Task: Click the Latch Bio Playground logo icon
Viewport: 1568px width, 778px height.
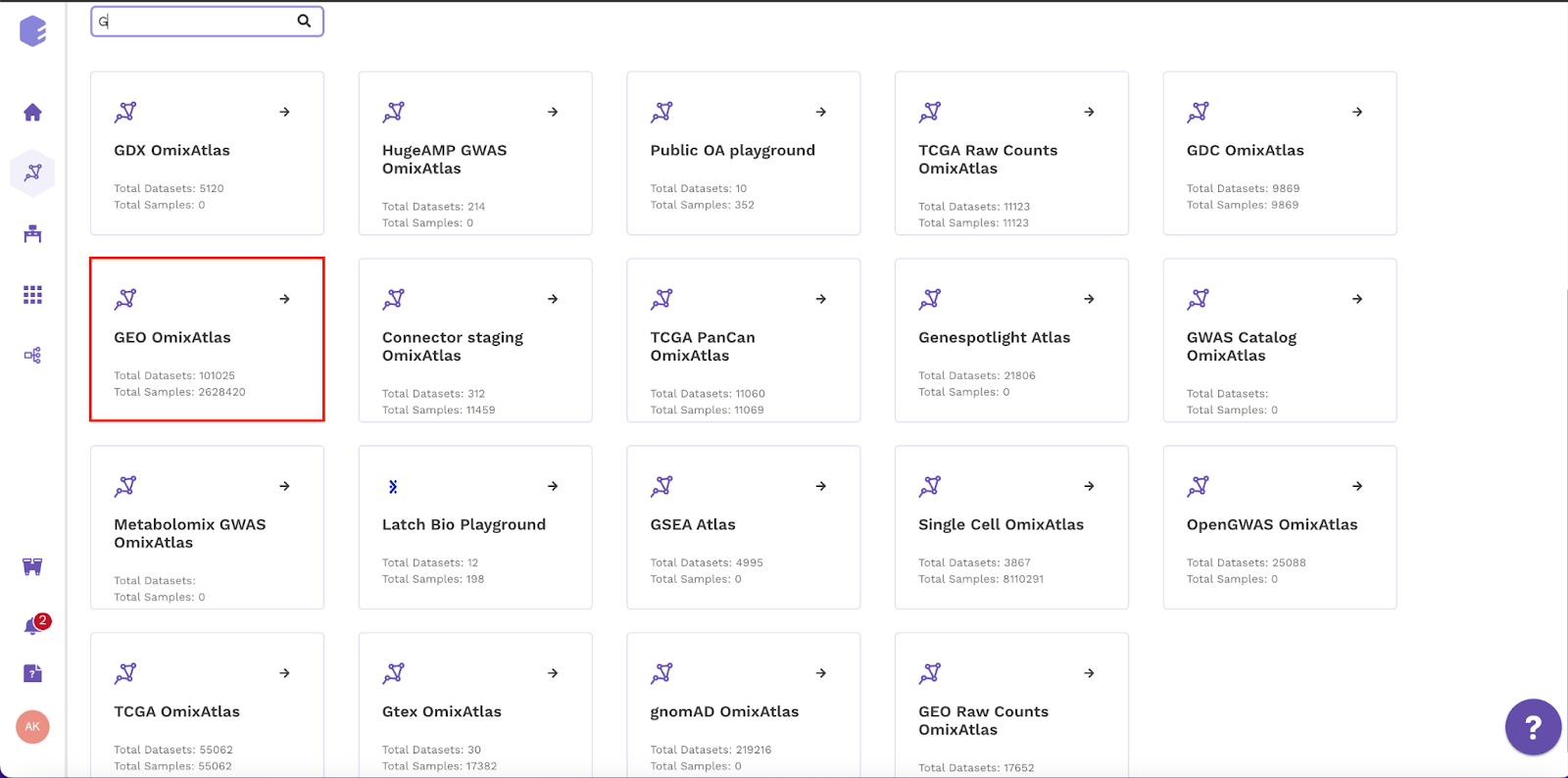Action: (393, 486)
